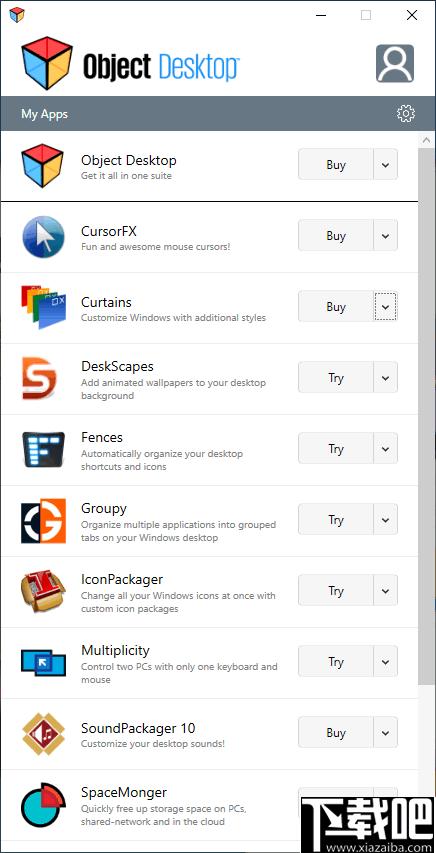Screen dimensions: 436x853
Task: Click the scrollbar up arrow
Action: 427,140
